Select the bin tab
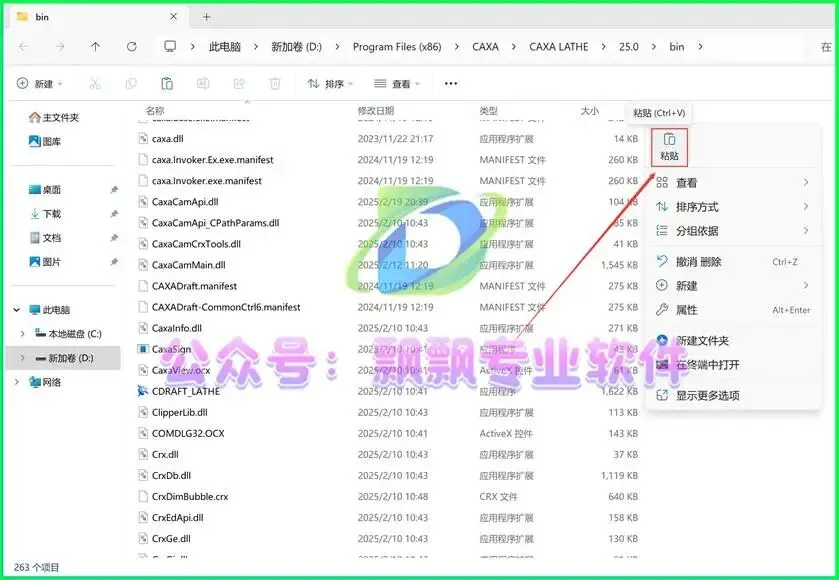Viewport: 839px width, 580px height. pyautogui.click(x=97, y=17)
